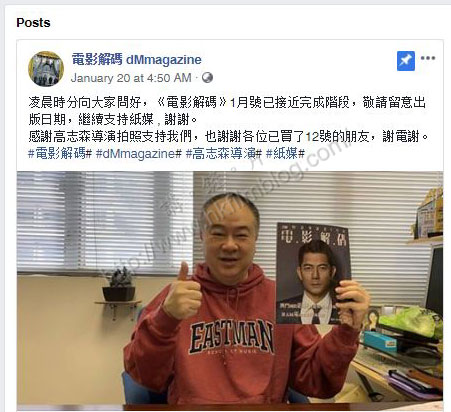Viewport: 451px width, 412px height.
Task: Click the window blinds in the photo background
Action: point(105,222)
